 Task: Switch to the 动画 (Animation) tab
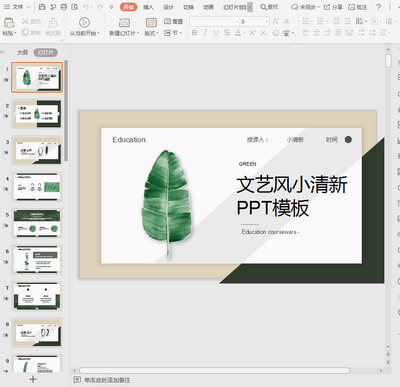click(x=208, y=7)
